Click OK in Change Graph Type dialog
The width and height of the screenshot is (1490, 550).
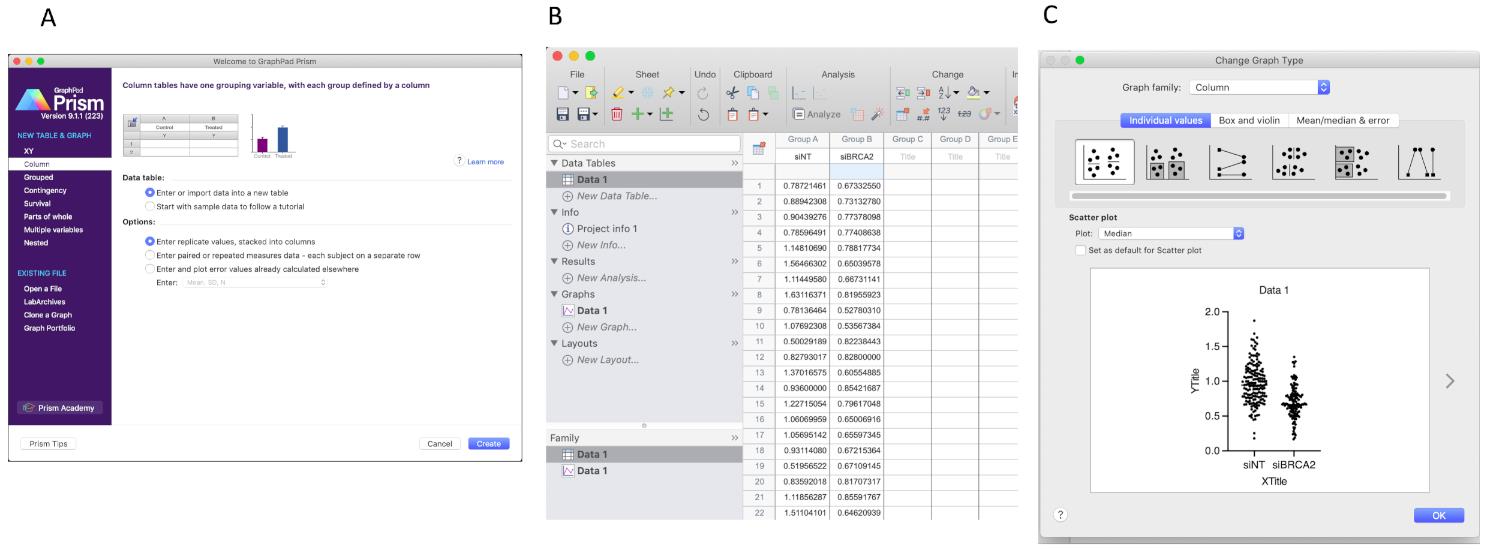point(1439,515)
